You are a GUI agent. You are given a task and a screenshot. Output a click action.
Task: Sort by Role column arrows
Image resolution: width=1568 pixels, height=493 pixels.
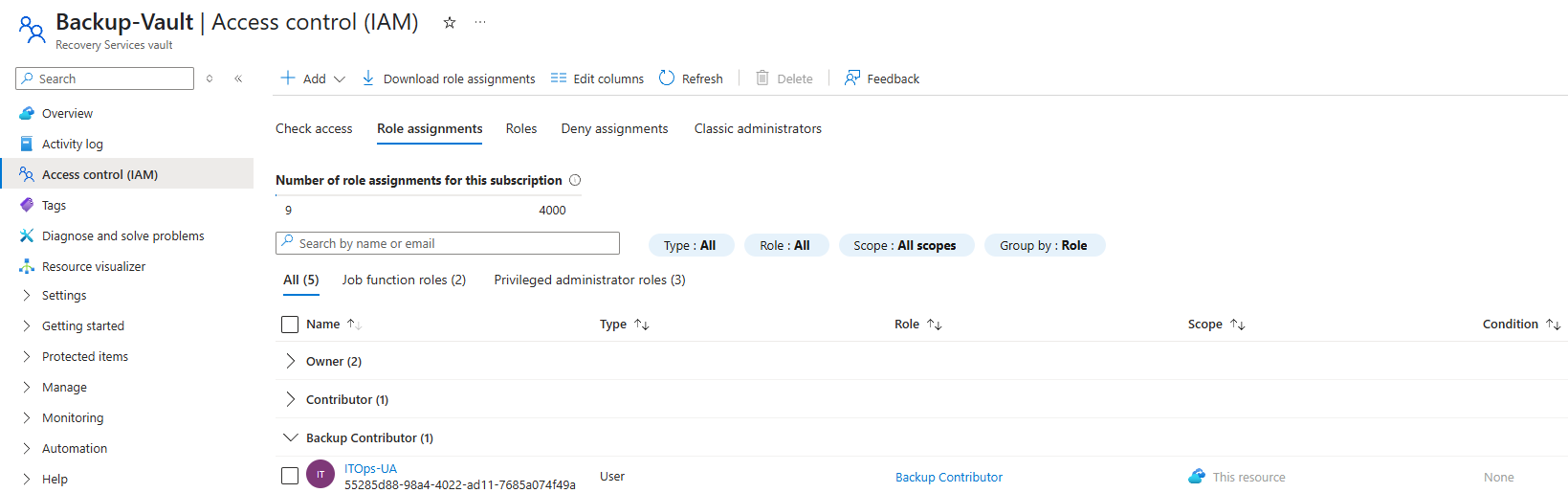point(935,325)
